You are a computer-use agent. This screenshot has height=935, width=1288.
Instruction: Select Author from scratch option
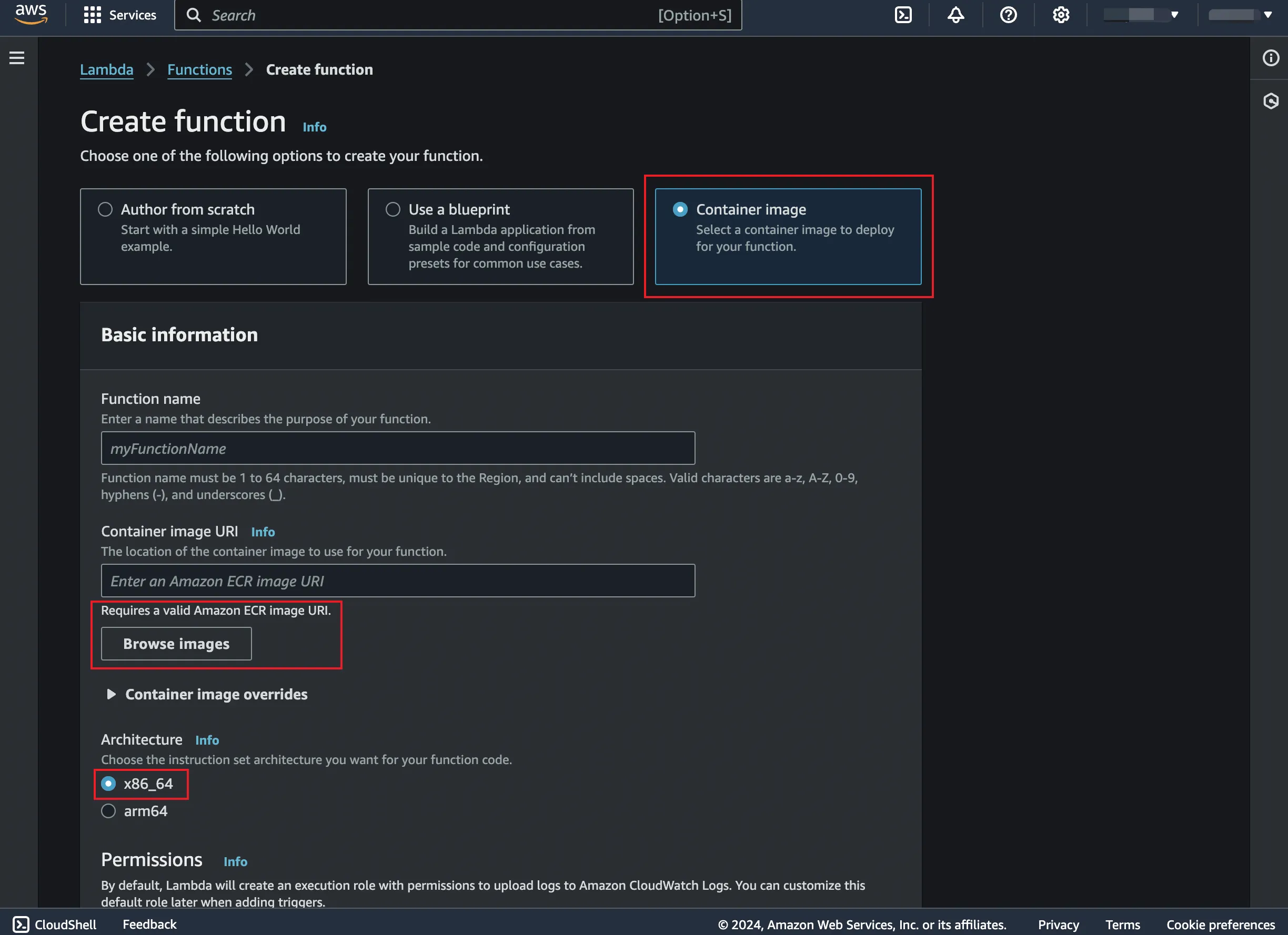pos(106,209)
